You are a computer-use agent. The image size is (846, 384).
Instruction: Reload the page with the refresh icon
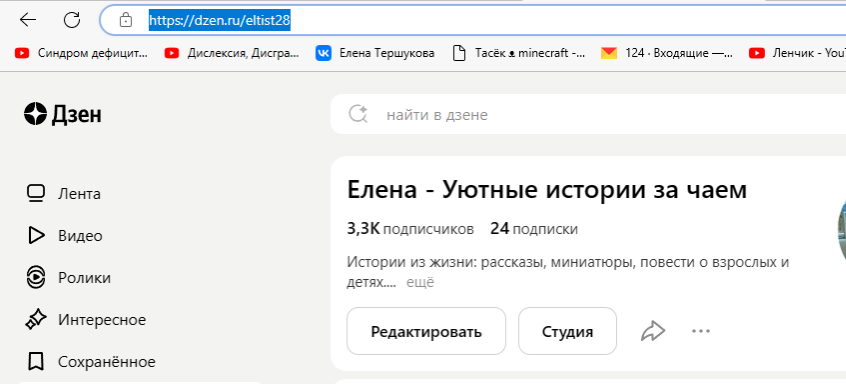pos(72,20)
